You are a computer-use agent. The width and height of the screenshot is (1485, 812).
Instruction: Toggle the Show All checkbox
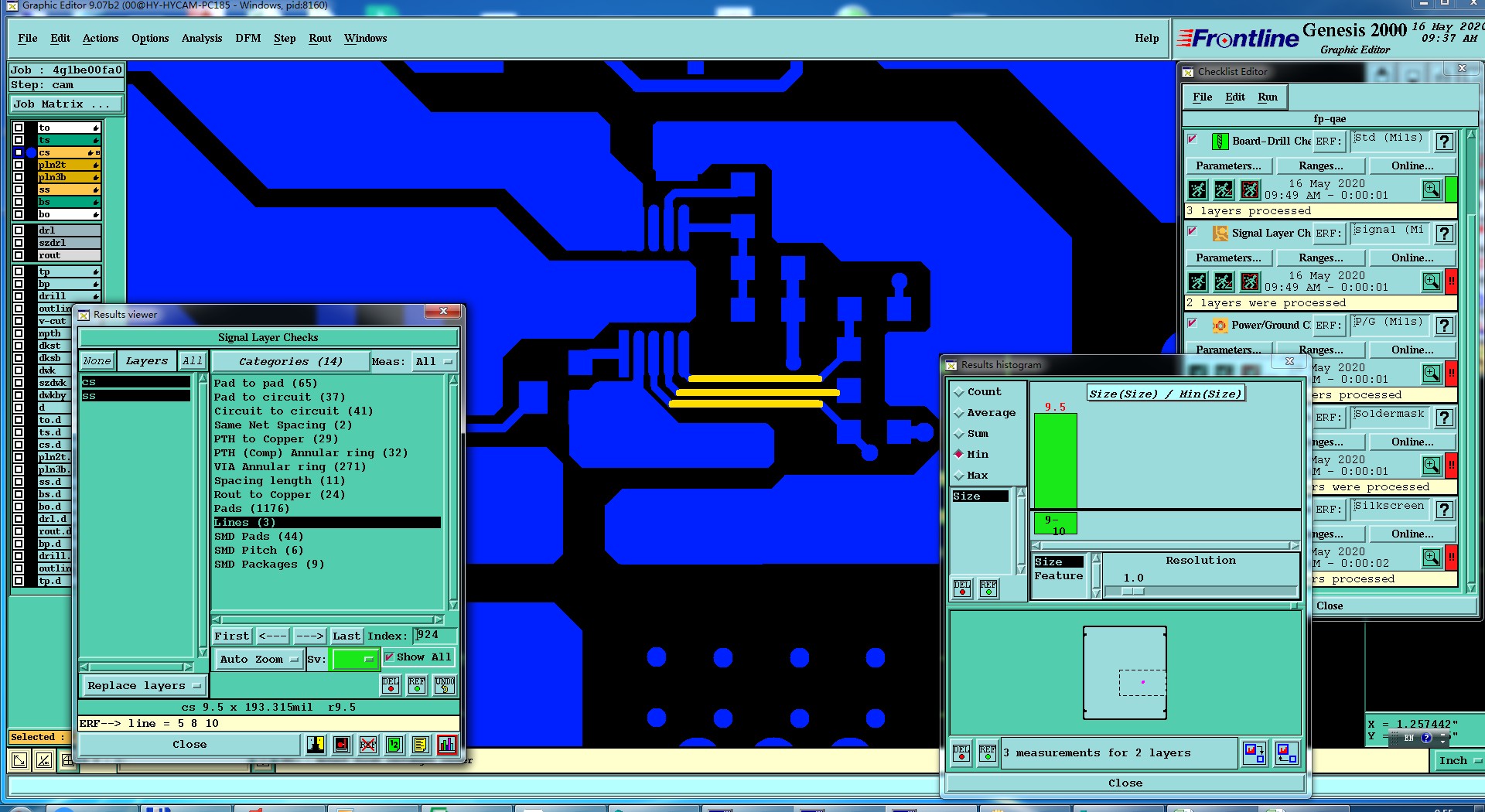pyautogui.click(x=389, y=657)
